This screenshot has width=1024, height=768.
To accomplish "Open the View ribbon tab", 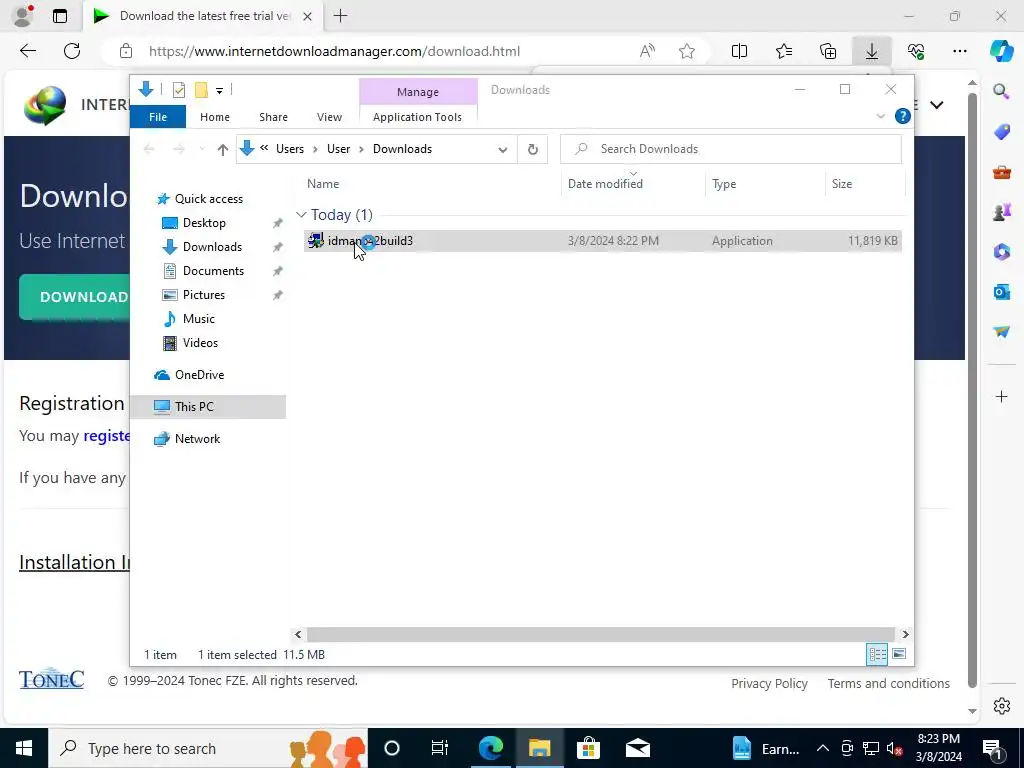I will pos(329,117).
